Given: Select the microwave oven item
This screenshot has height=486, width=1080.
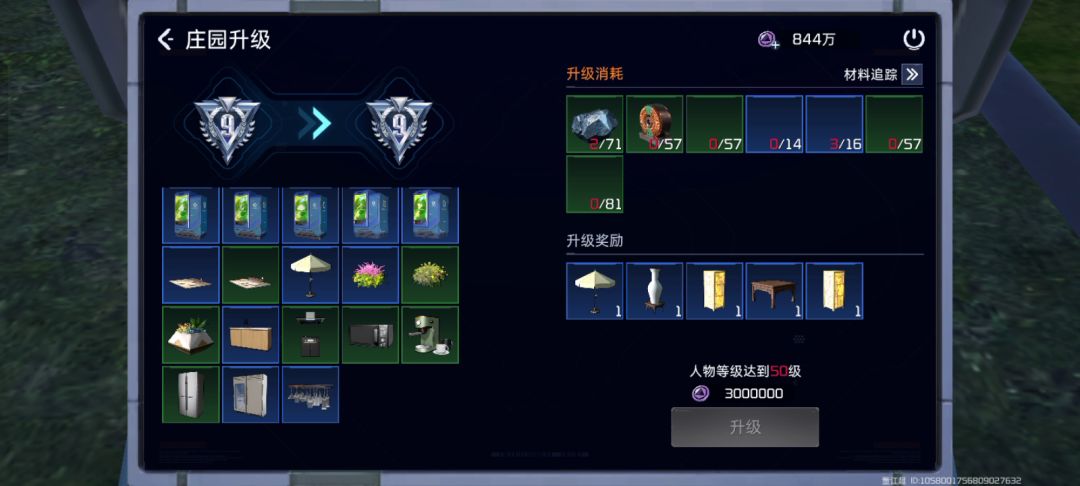Looking at the screenshot, I should point(370,335).
